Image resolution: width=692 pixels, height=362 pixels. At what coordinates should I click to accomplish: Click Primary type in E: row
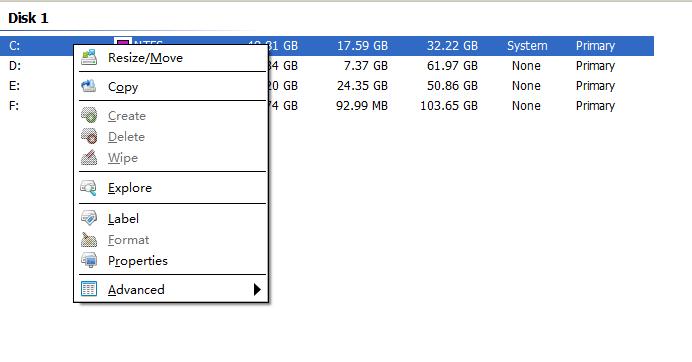[595, 86]
